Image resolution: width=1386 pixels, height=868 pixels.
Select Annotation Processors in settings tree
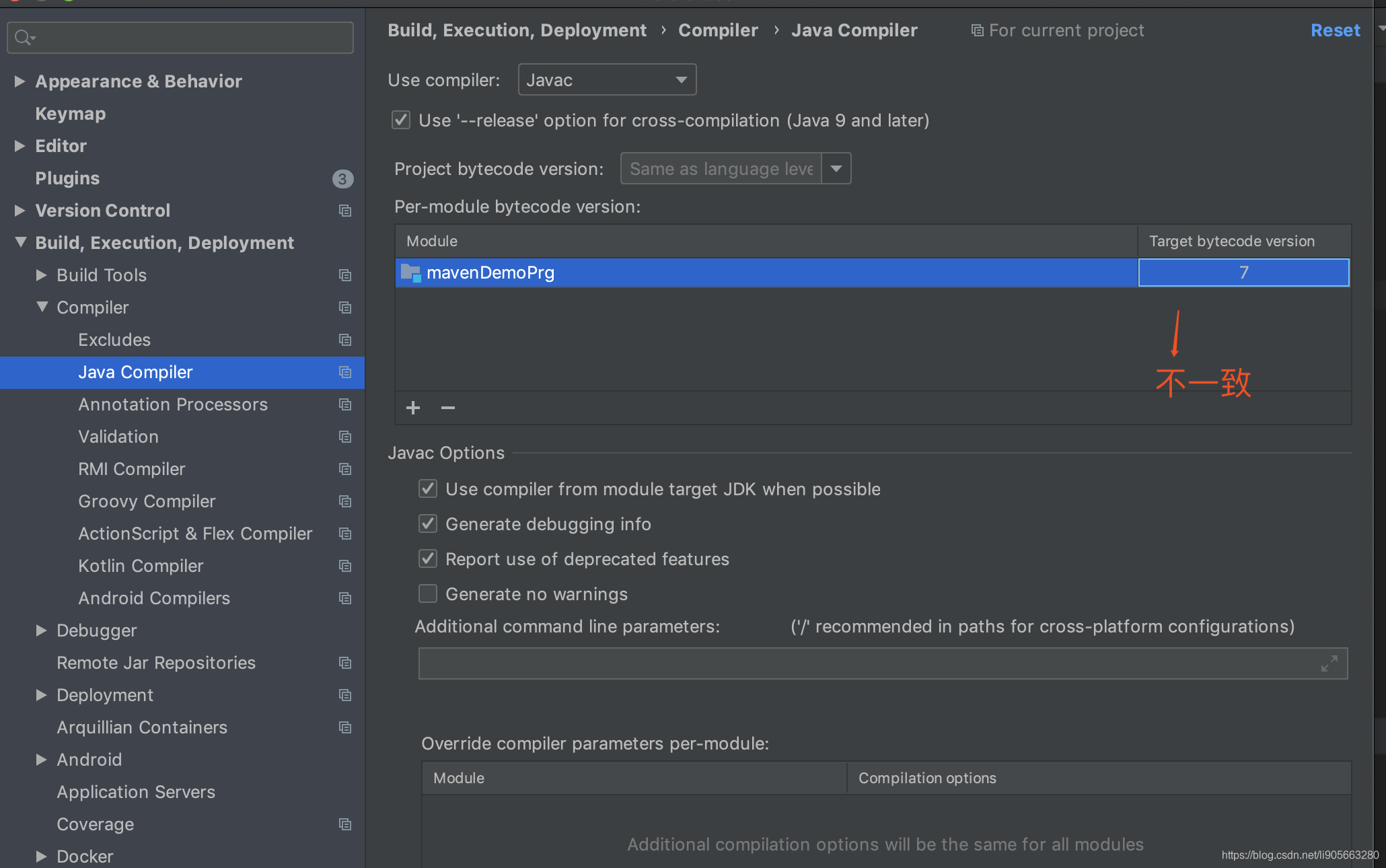[x=173, y=404]
